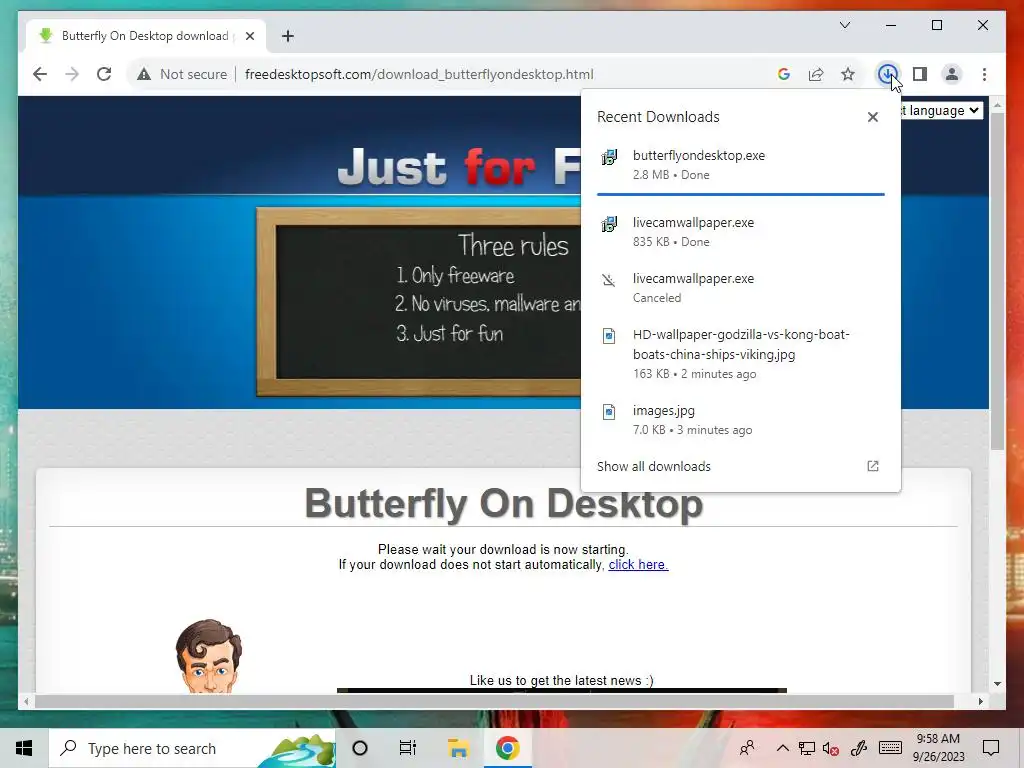Open the Google search side icon
This screenshot has width=1024, height=768.
pos(784,74)
